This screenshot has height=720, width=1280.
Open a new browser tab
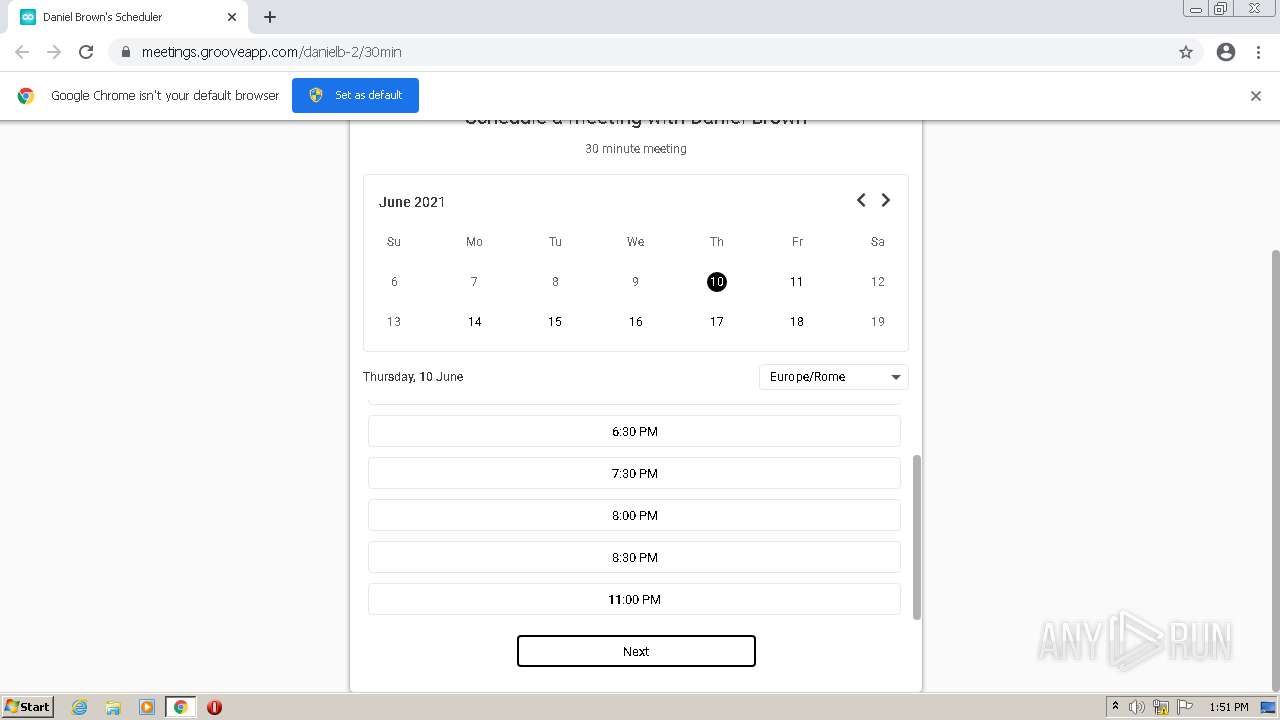[x=270, y=17]
